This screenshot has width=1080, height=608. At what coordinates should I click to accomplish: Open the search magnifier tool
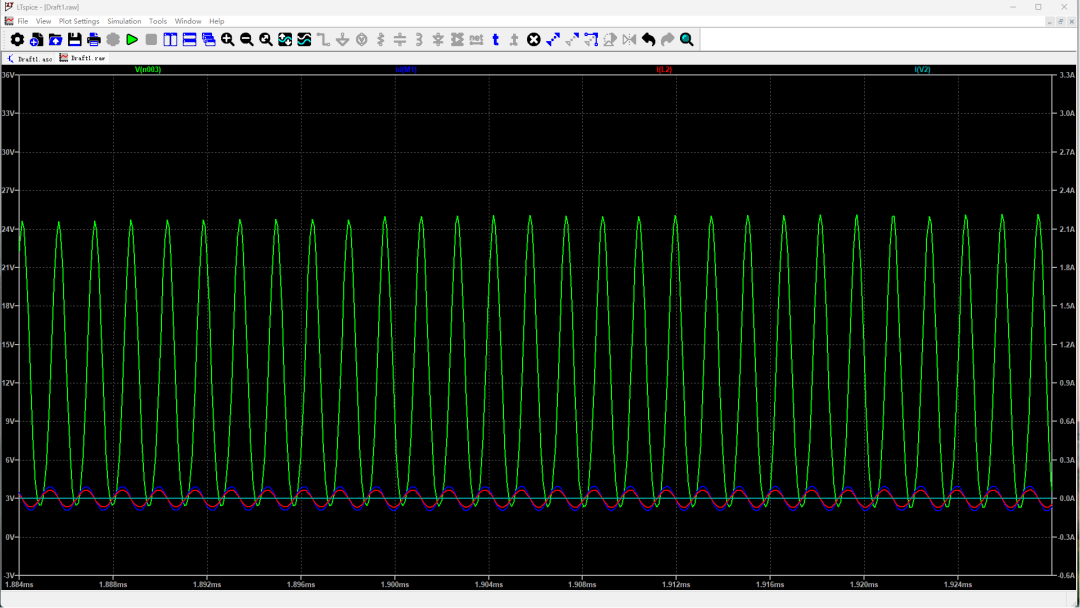click(687, 40)
